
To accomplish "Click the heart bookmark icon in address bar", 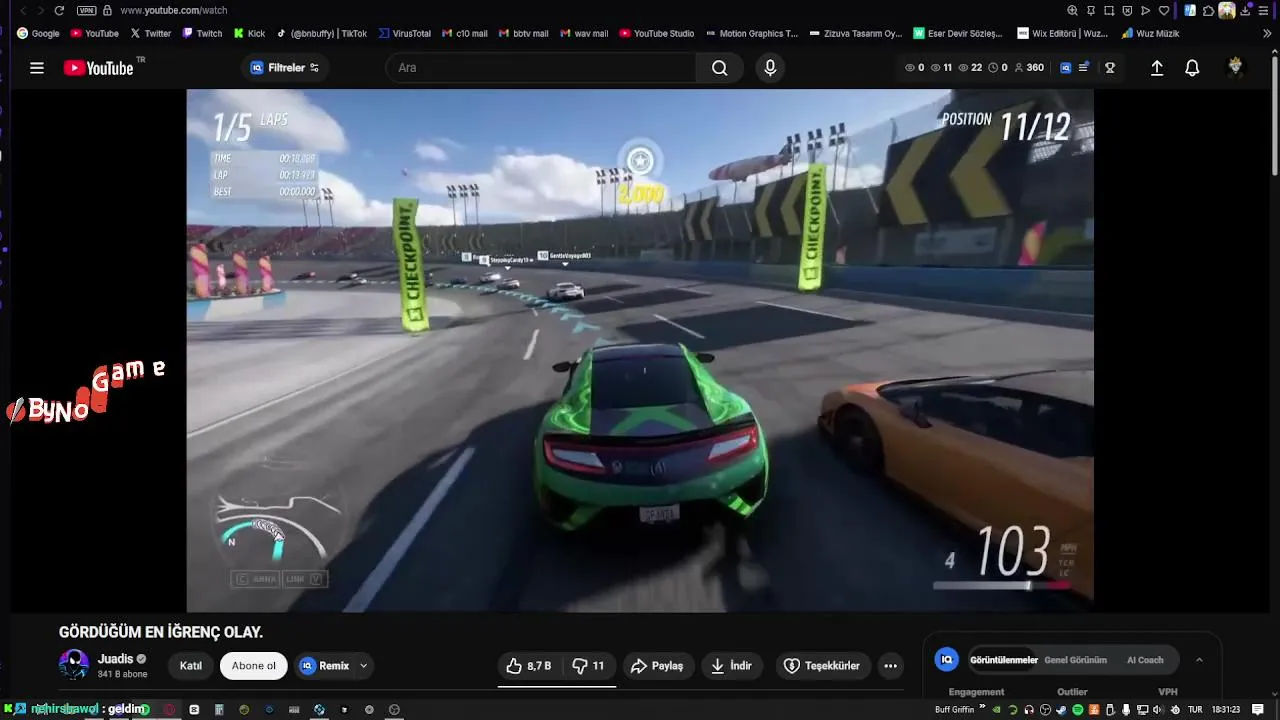I will coord(1164,10).
